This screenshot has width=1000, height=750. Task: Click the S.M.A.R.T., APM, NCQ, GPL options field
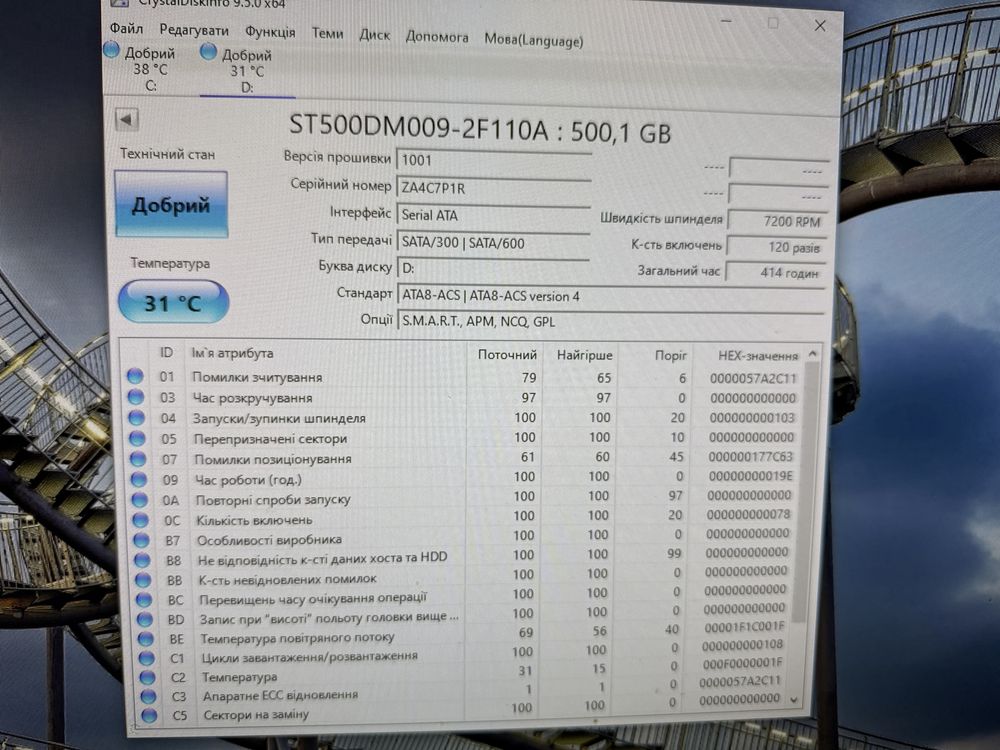coord(610,321)
